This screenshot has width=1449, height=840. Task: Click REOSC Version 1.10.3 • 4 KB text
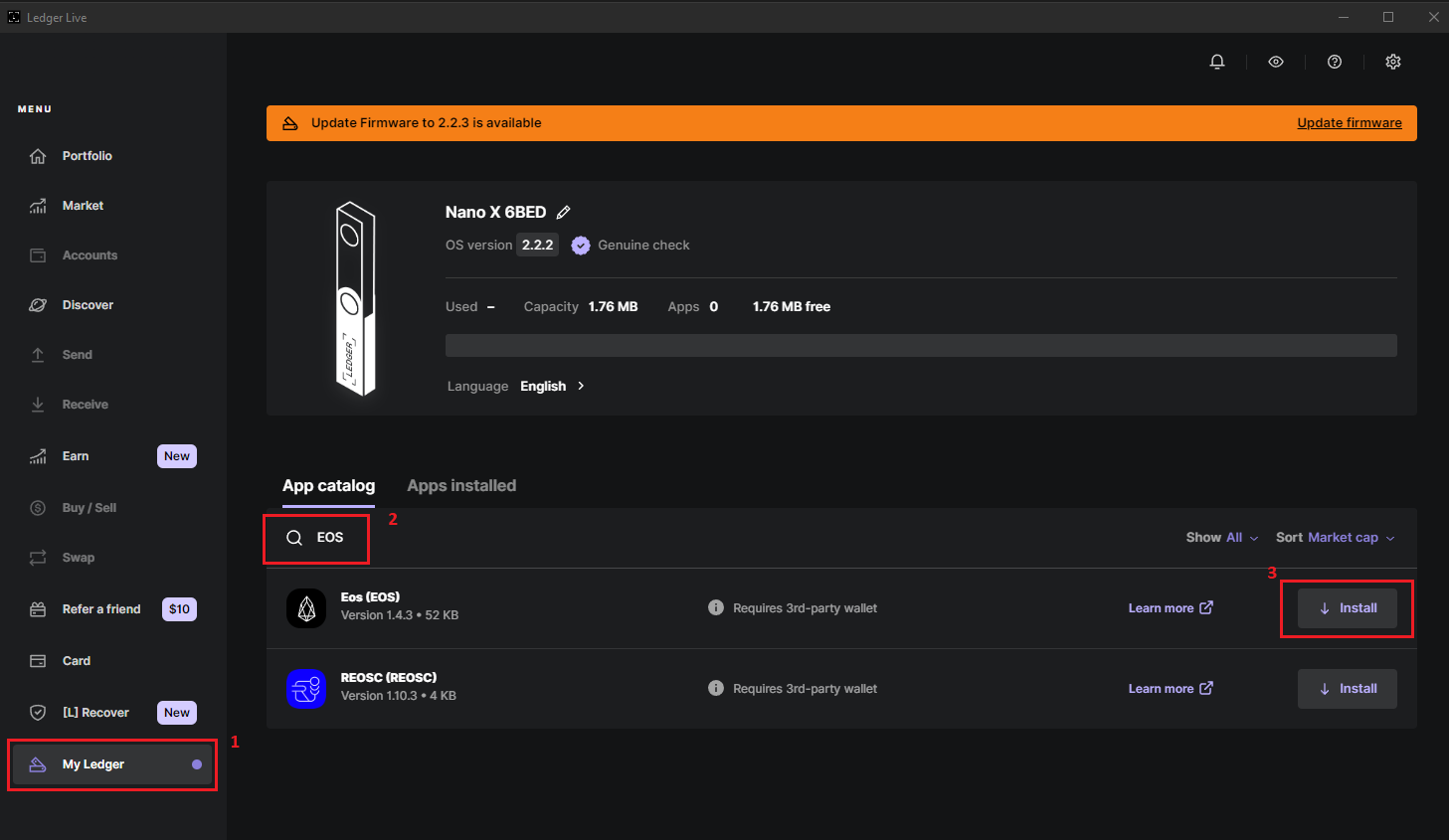coord(399,697)
